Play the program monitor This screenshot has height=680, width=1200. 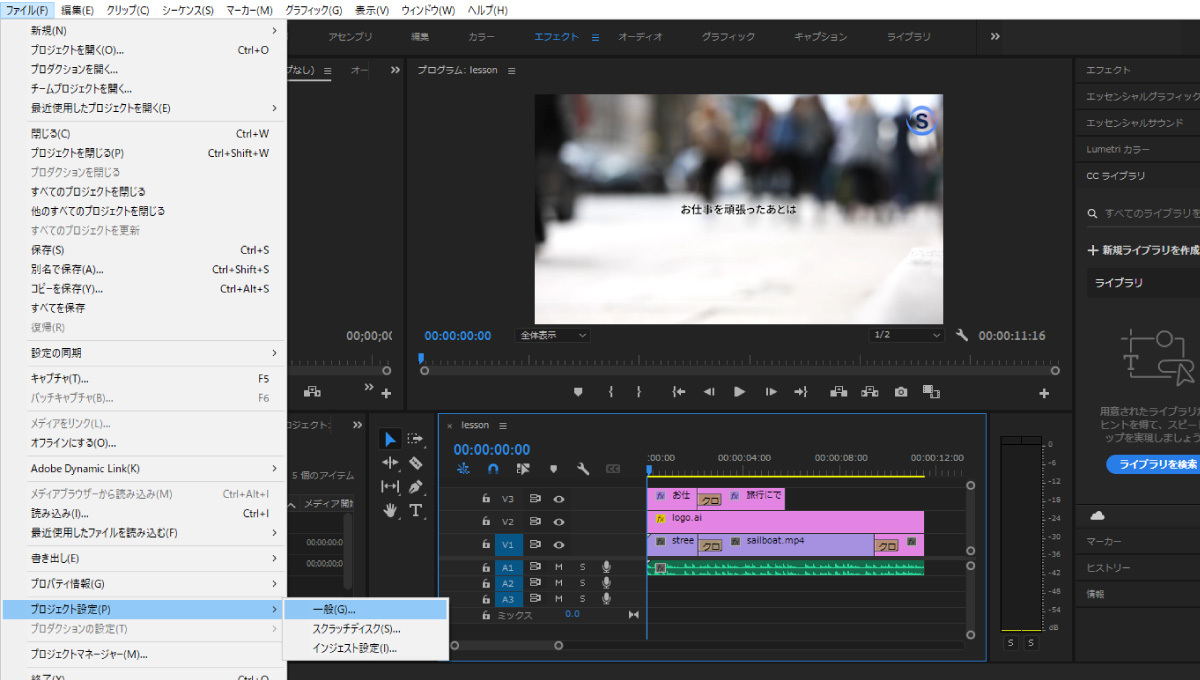(740, 392)
